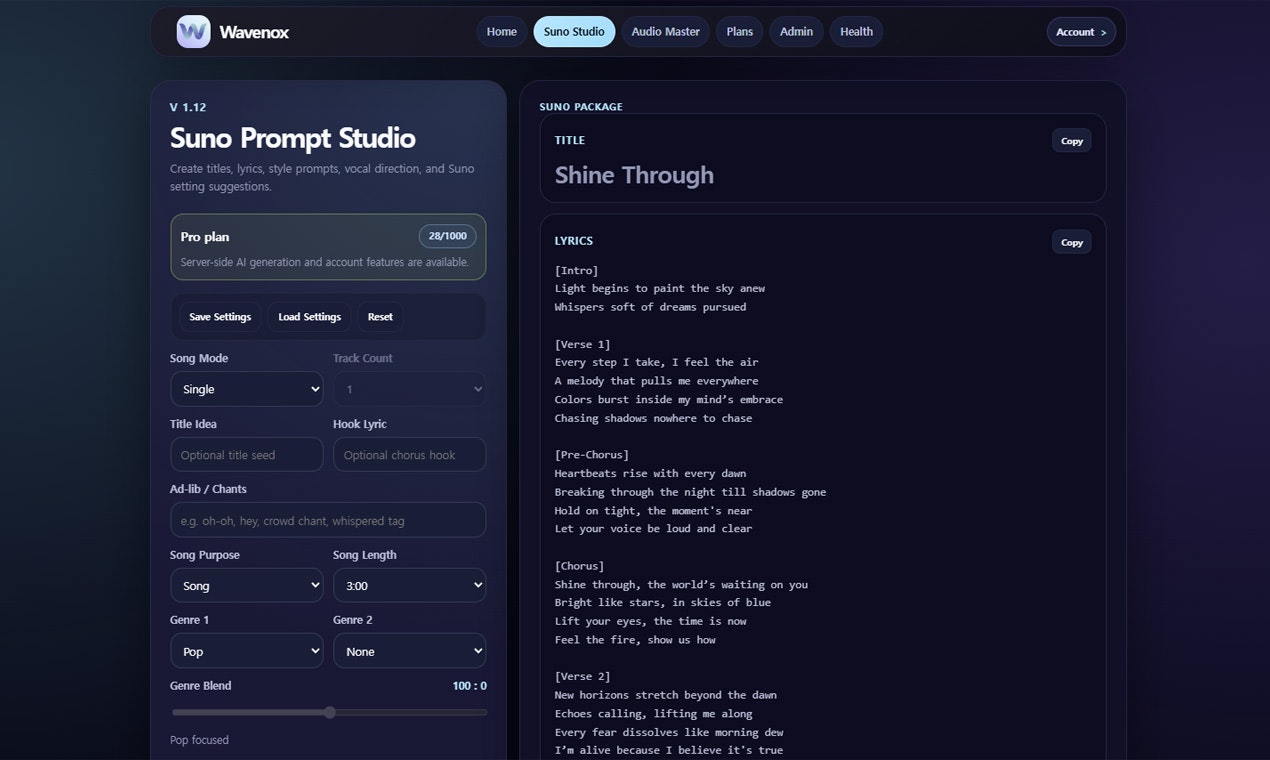The height and width of the screenshot is (760, 1270).
Task: Focus the Ad-lib / Chants input field
Action: point(328,520)
